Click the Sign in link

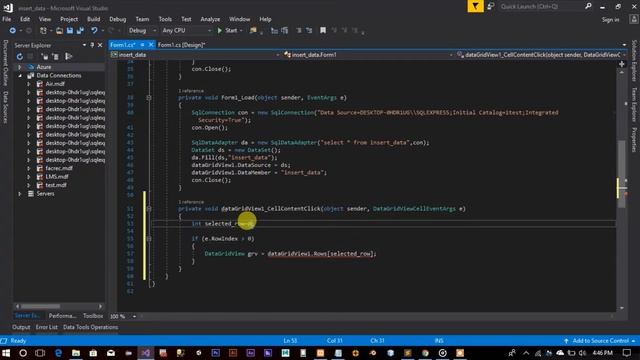pyautogui.click(x=611, y=20)
